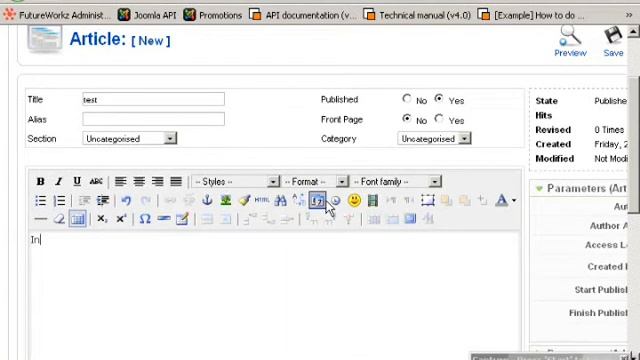Apply subscript formatting
The height and width of the screenshot is (360, 640).
102,219
